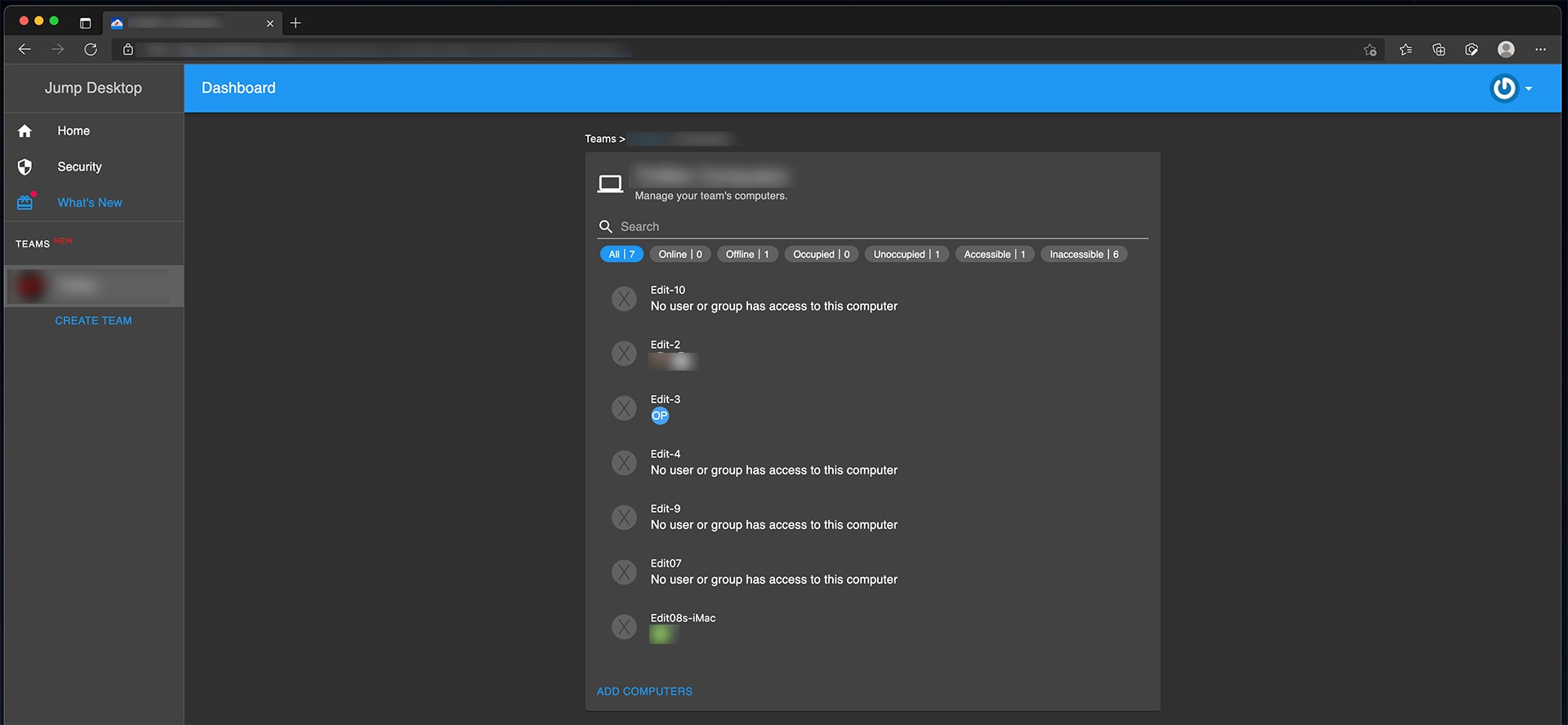Open the Home menu item
Screen dimensions: 1568x725
[94, 131]
